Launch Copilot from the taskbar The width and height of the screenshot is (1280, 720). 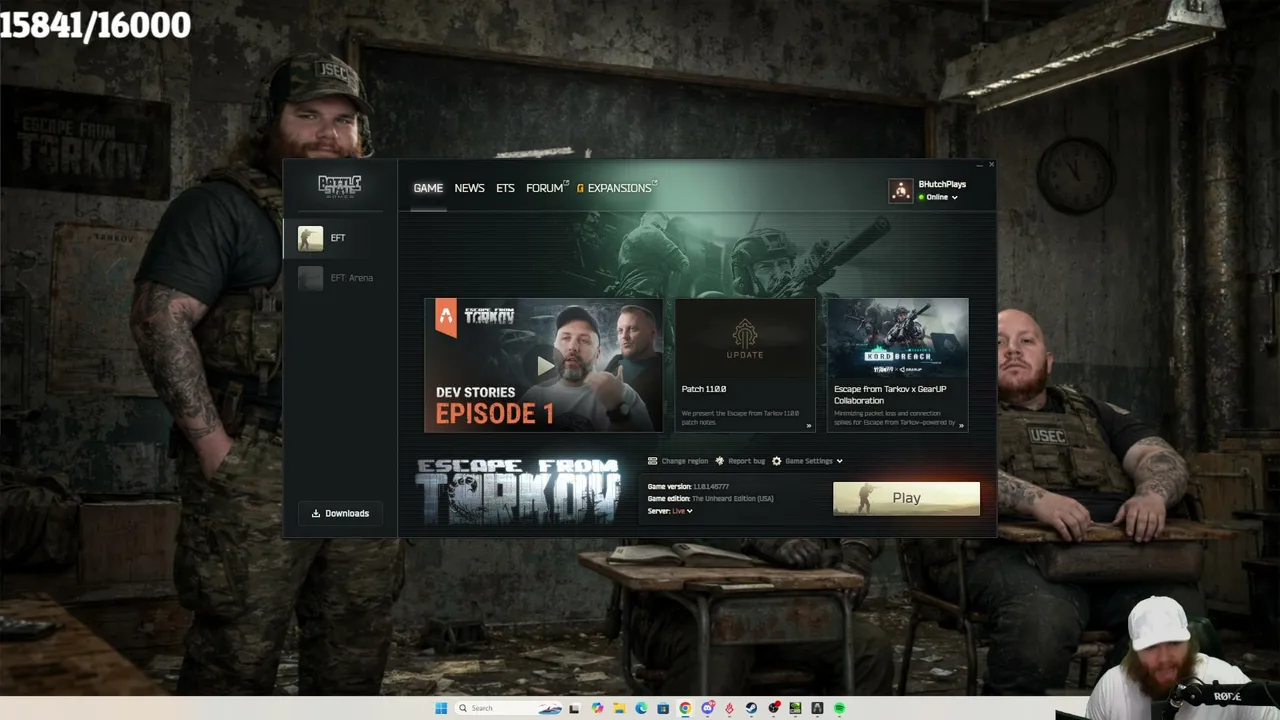pos(597,708)
